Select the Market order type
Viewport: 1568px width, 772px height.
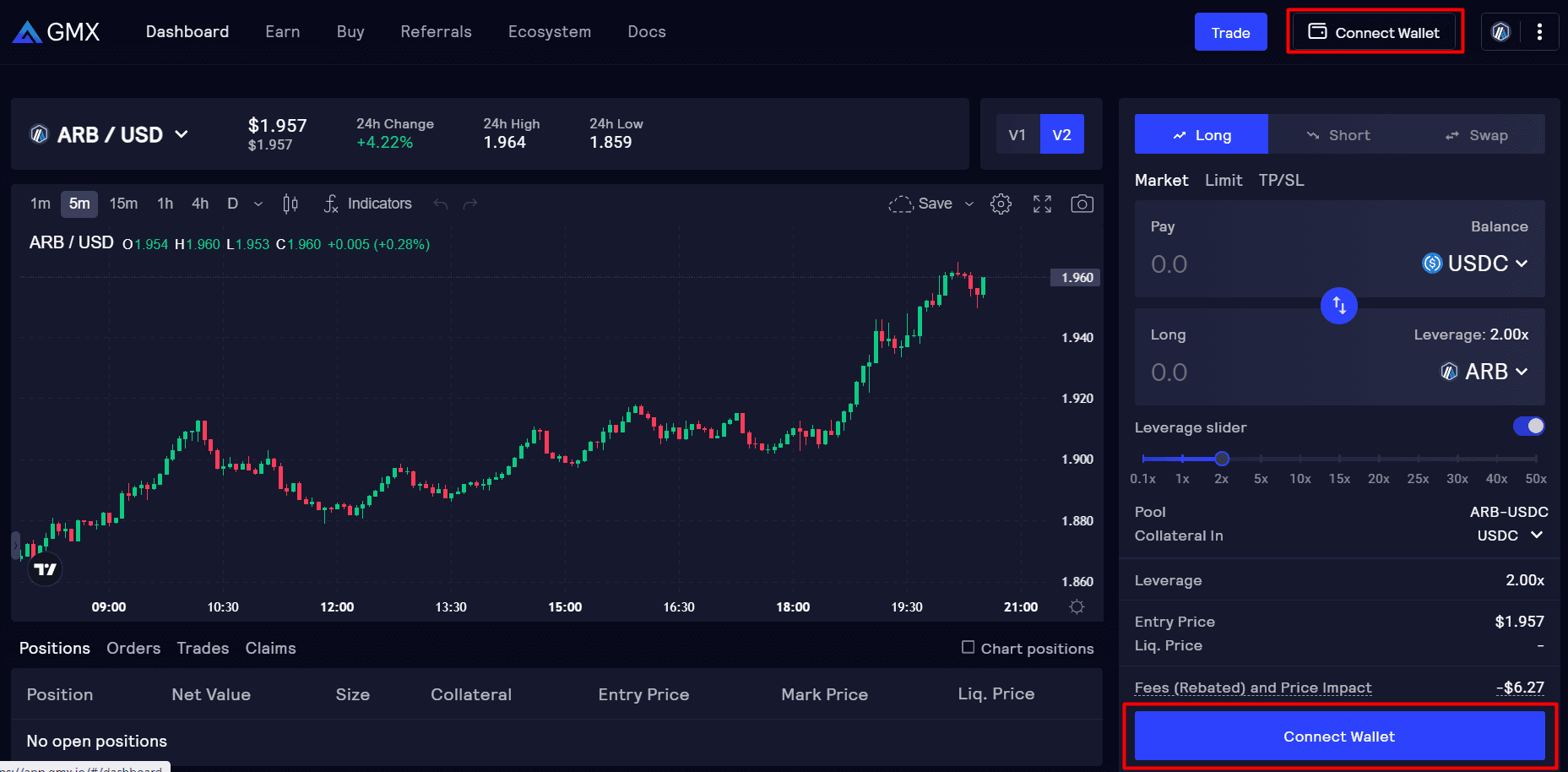(1161, 180)
